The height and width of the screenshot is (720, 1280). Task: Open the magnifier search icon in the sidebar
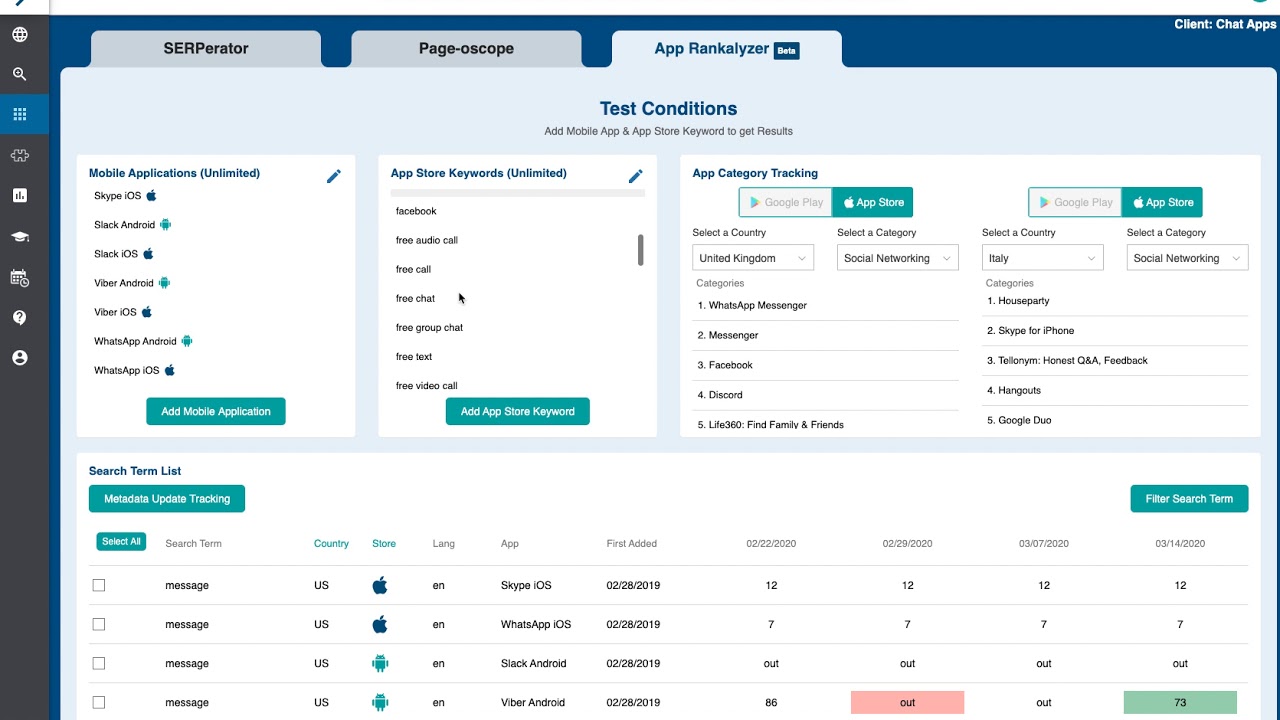20,74
